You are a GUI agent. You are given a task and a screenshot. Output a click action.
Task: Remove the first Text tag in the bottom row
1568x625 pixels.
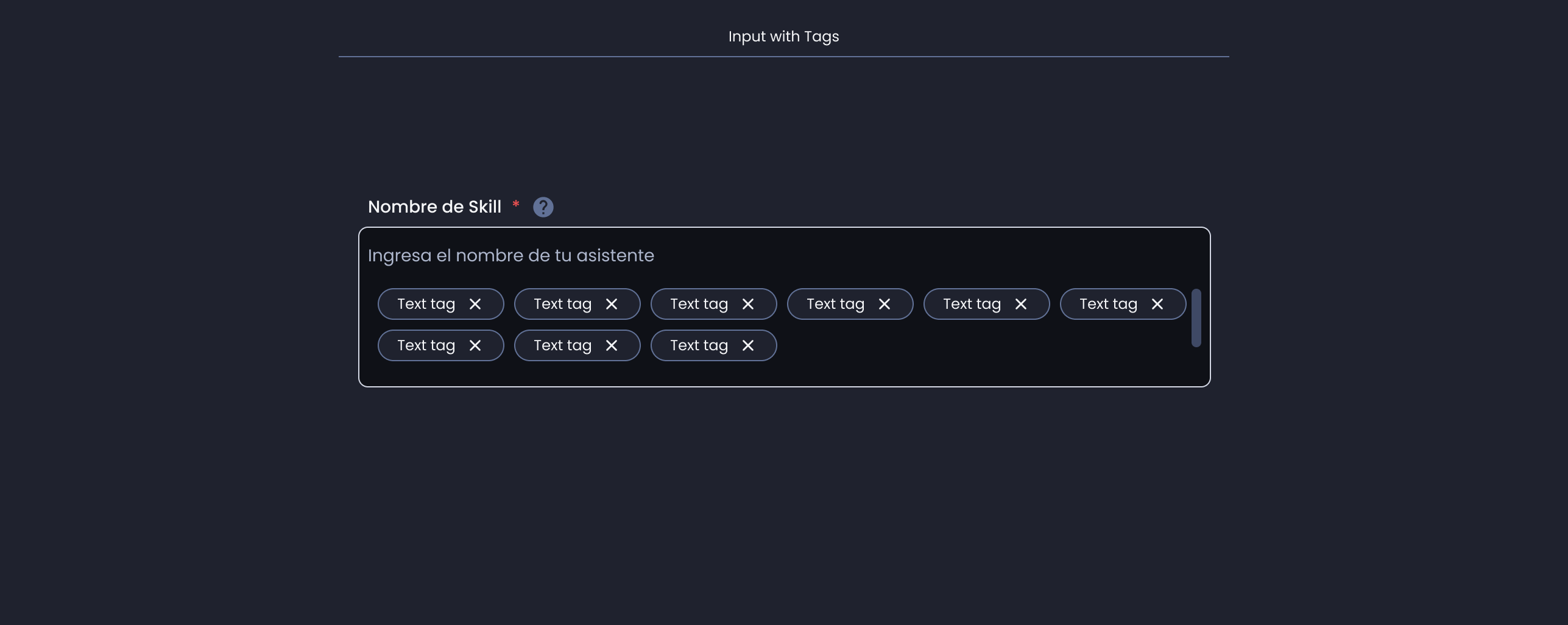click(x=475, y=345)
